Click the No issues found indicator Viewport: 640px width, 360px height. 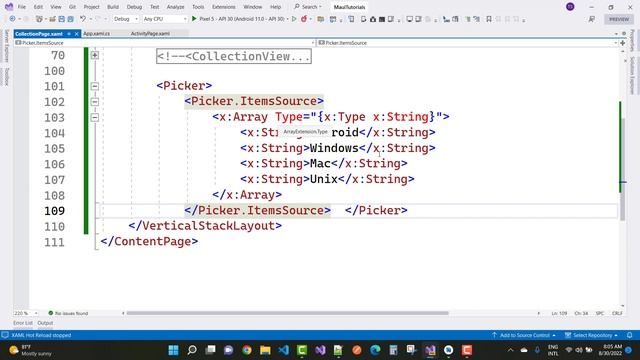pyautogui.click(x=68, y=313)
